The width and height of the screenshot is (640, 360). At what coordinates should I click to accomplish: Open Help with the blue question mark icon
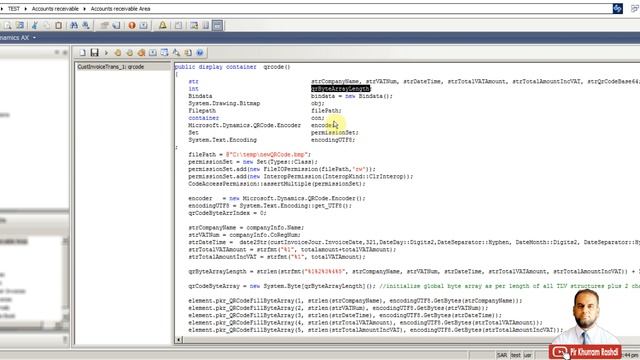coord(200,53)
